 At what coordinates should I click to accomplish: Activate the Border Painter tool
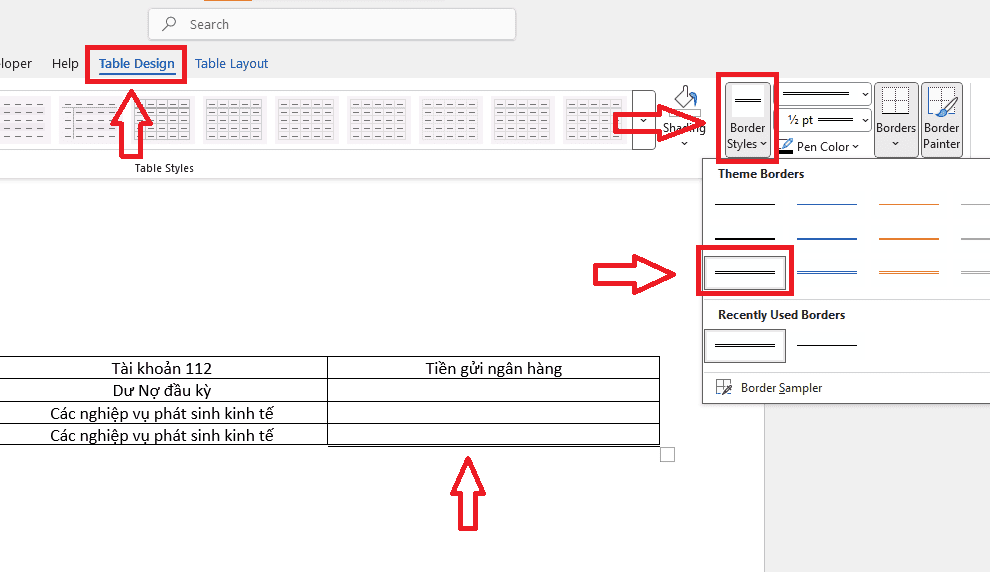tap(941, 119)
